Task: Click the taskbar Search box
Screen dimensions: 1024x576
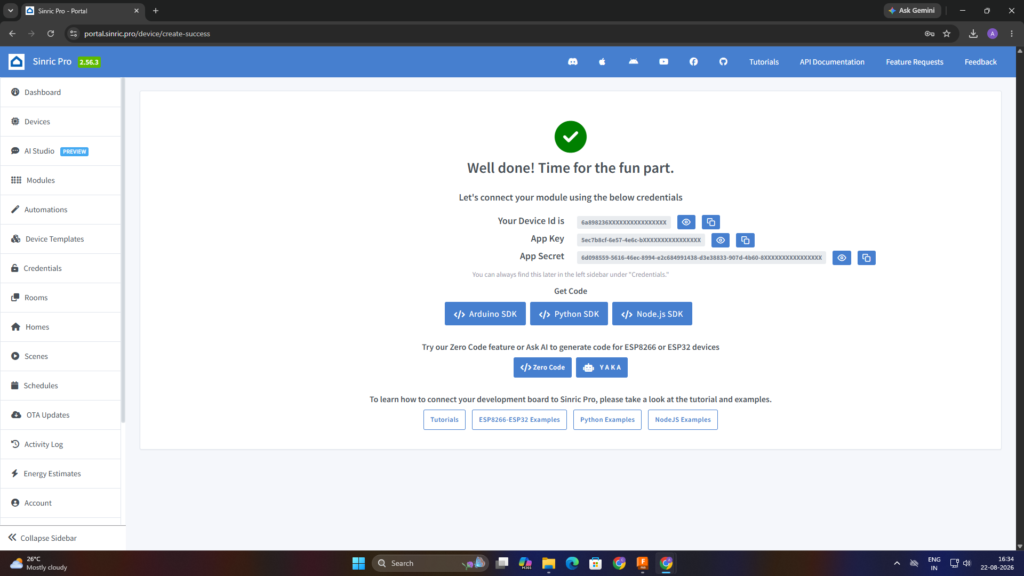Action: (428, 563)
